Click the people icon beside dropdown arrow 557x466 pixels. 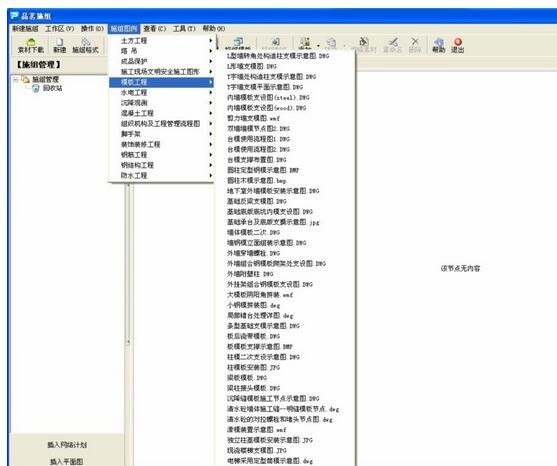tap(305, 42)
